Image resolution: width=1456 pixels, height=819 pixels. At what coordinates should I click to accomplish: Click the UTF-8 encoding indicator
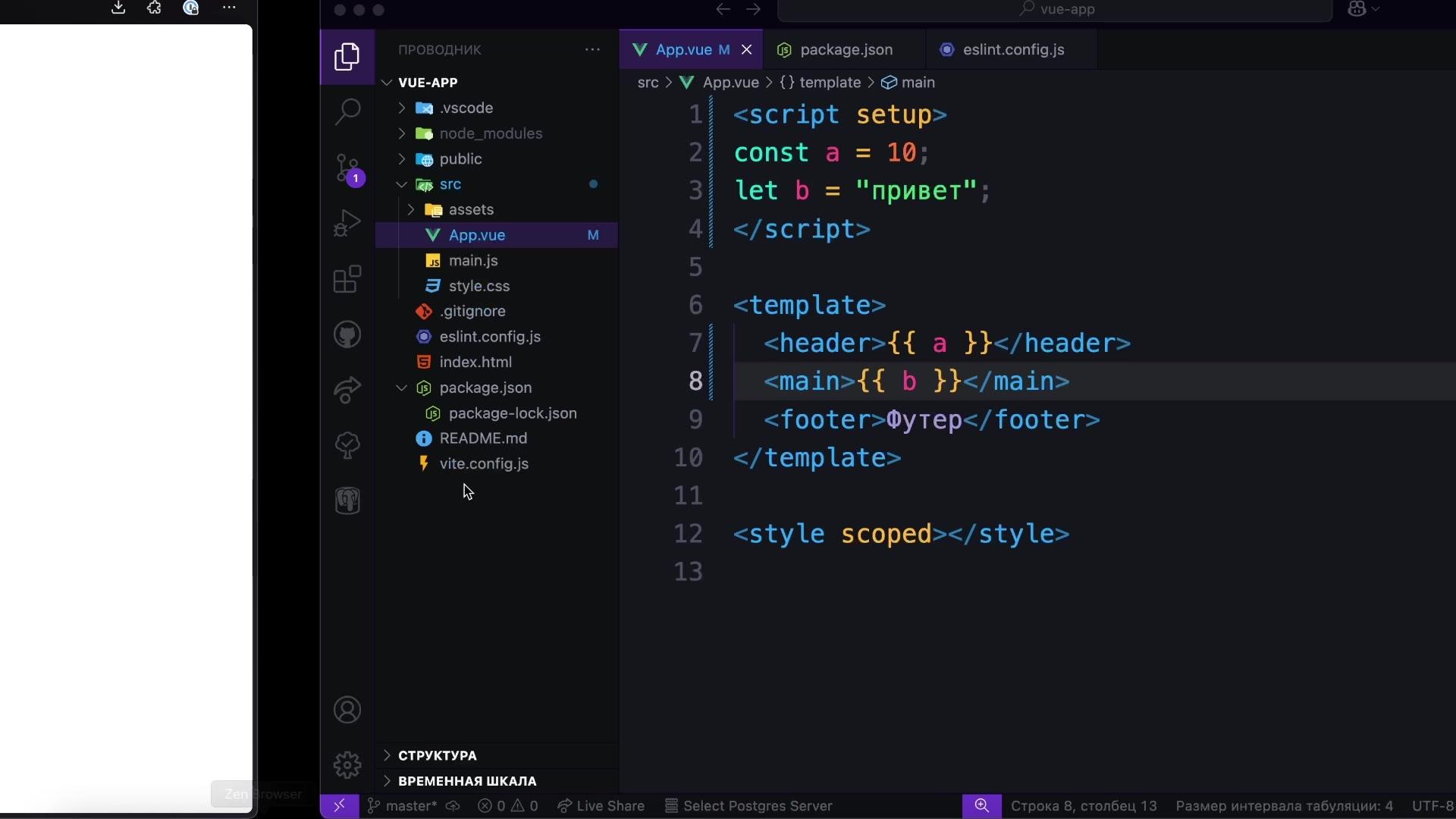[x=1432, y=805]
